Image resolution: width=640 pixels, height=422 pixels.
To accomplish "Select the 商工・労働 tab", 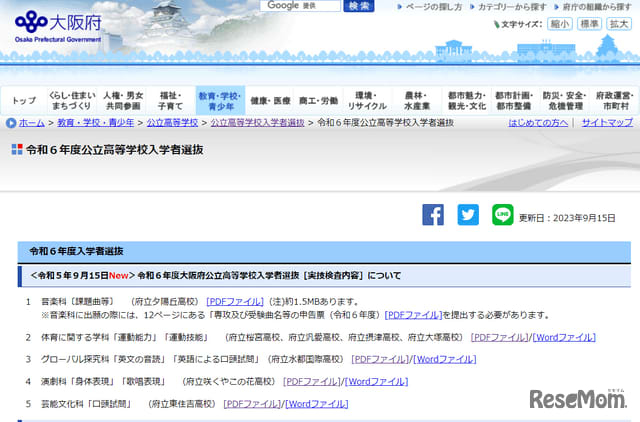I will point(318,100).
